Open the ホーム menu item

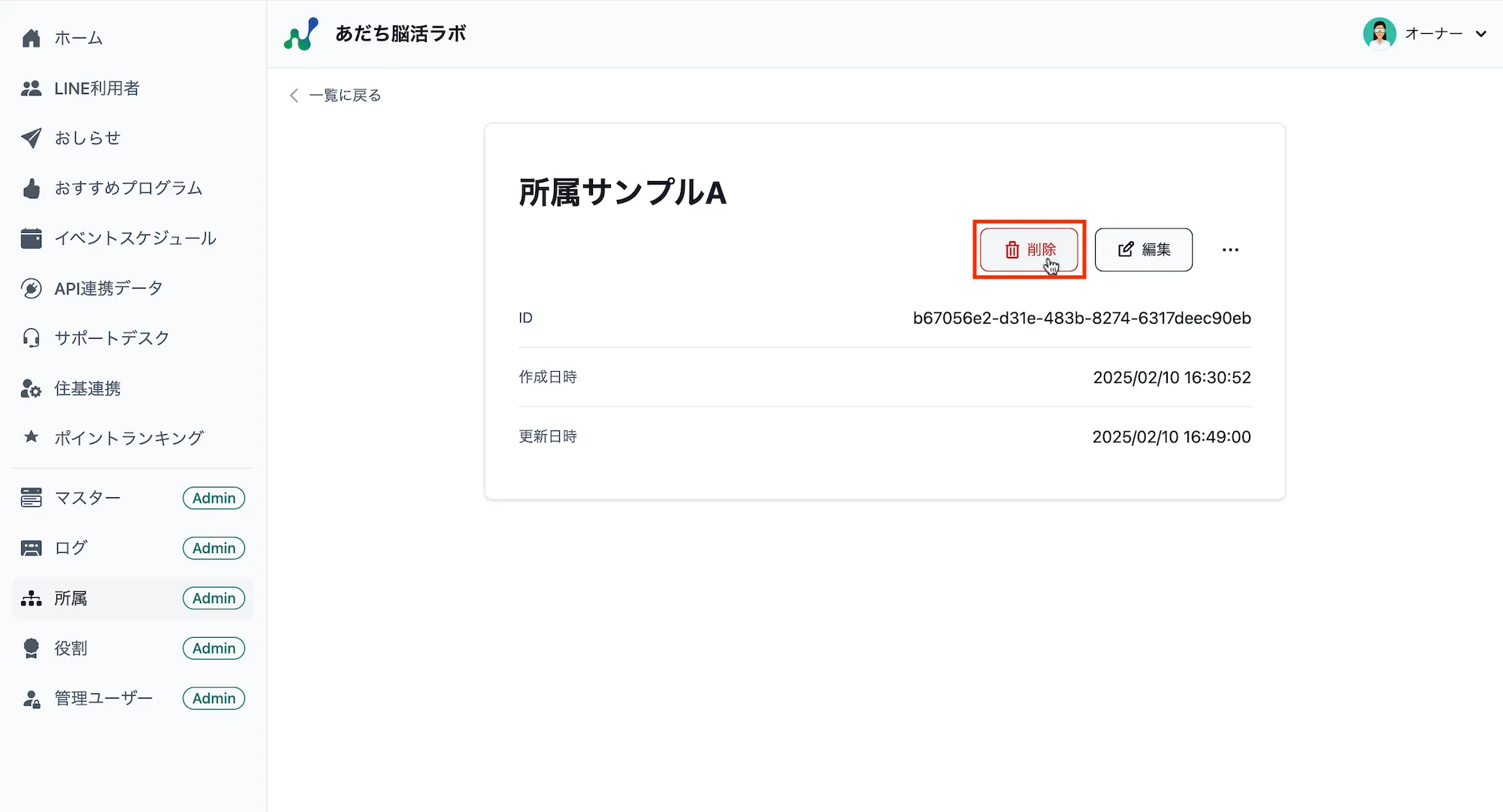point(133,38)
